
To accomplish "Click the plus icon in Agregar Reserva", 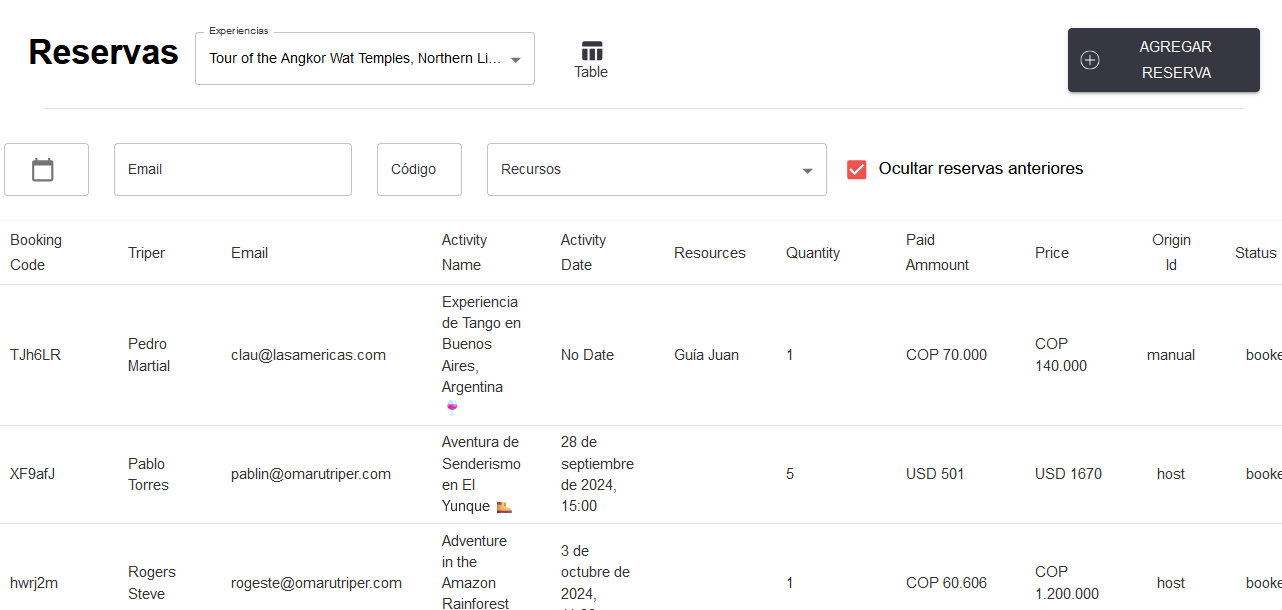I will (1090, 60).
